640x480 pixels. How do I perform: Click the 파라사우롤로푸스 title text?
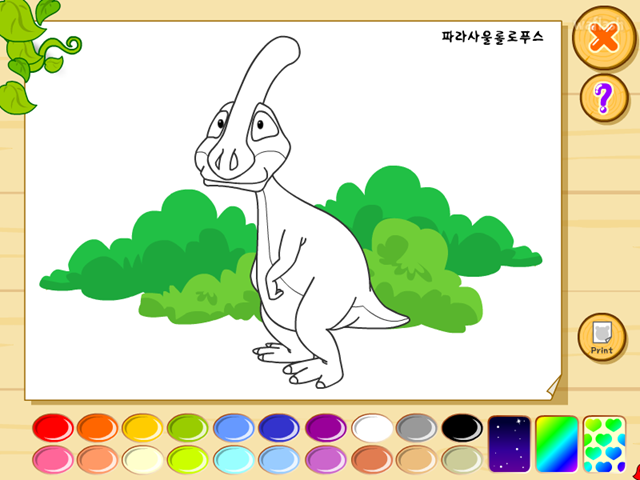pos(493,37)
